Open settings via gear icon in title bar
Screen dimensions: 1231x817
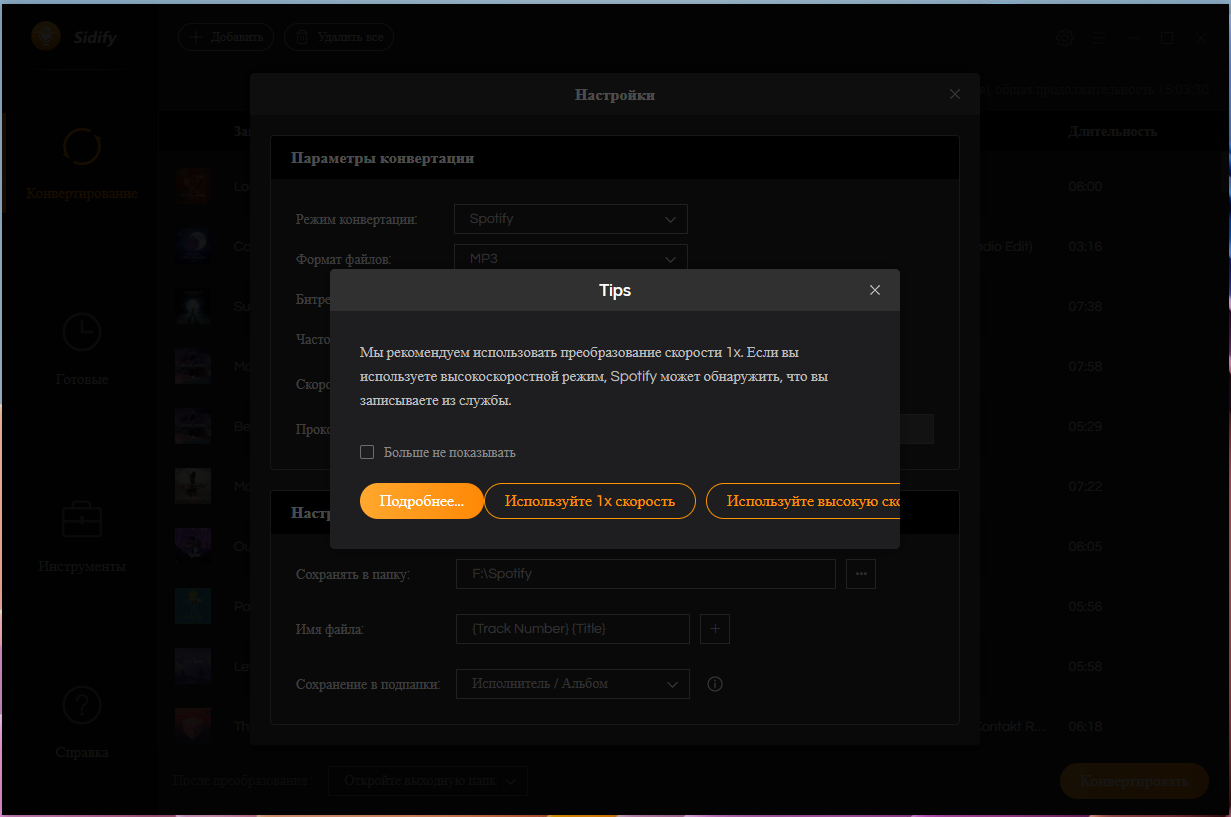click(x=1065, y=38)
